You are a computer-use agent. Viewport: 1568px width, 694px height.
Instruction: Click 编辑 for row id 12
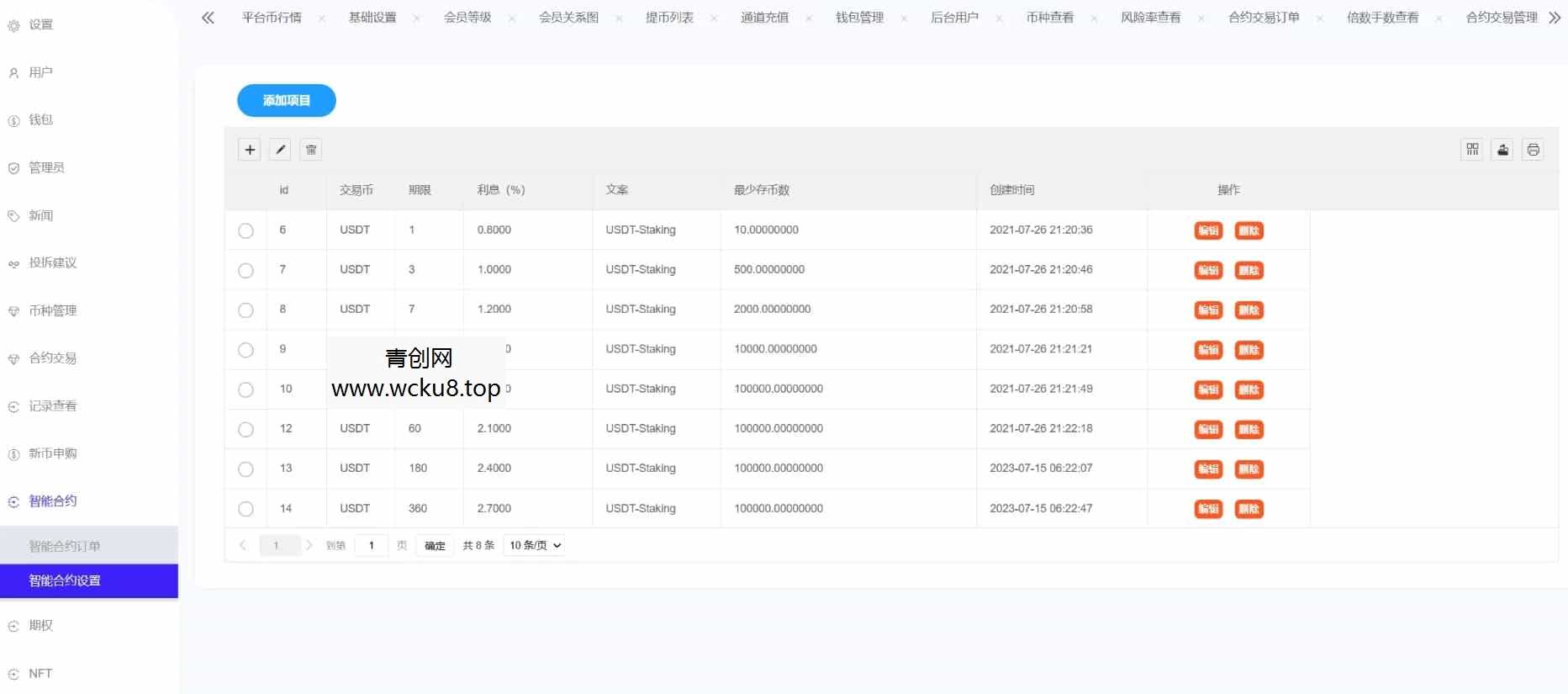(1208, 429)
